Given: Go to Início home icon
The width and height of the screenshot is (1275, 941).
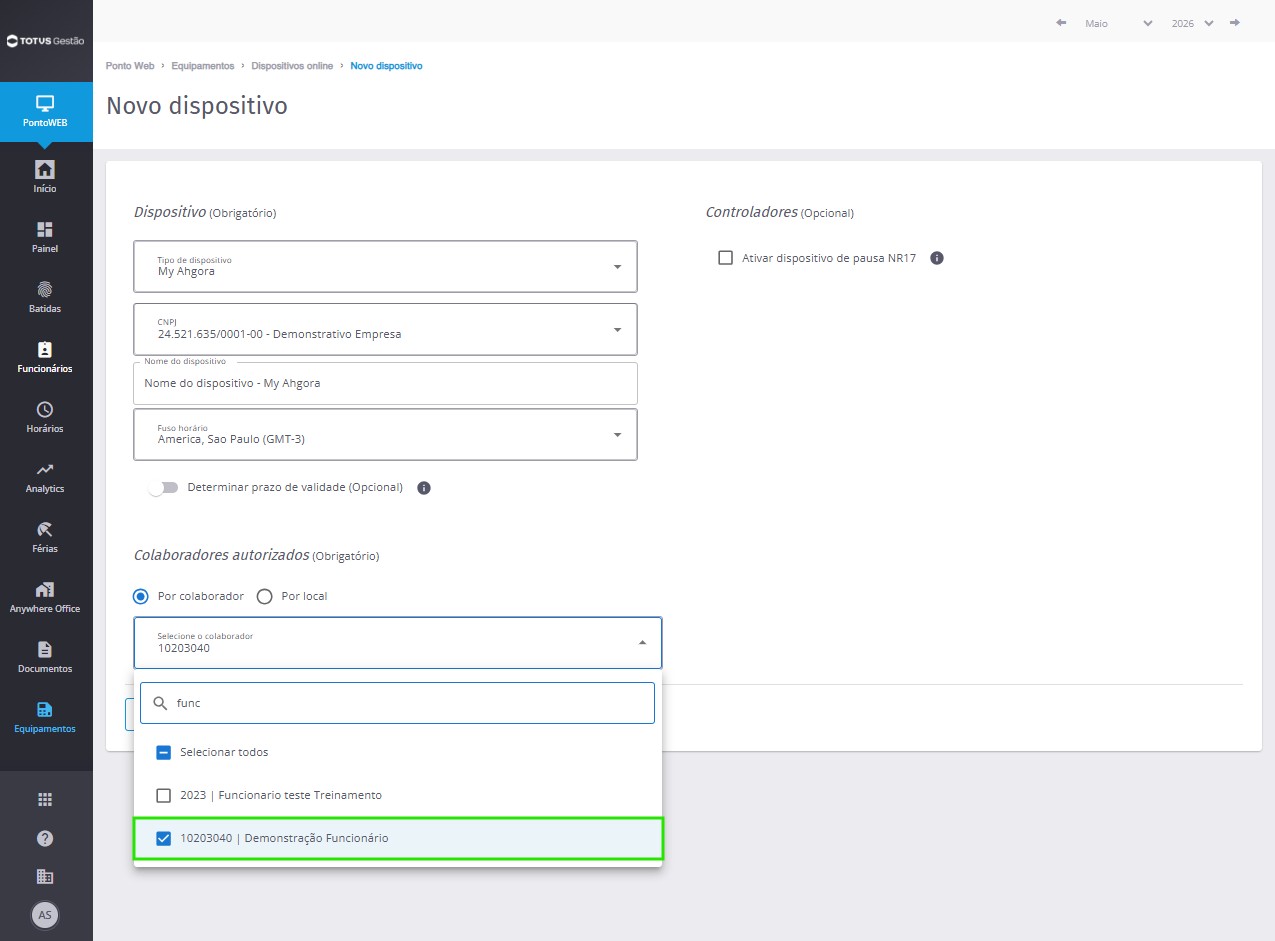Looking at the screenshot, I should (x=45, y=168).
